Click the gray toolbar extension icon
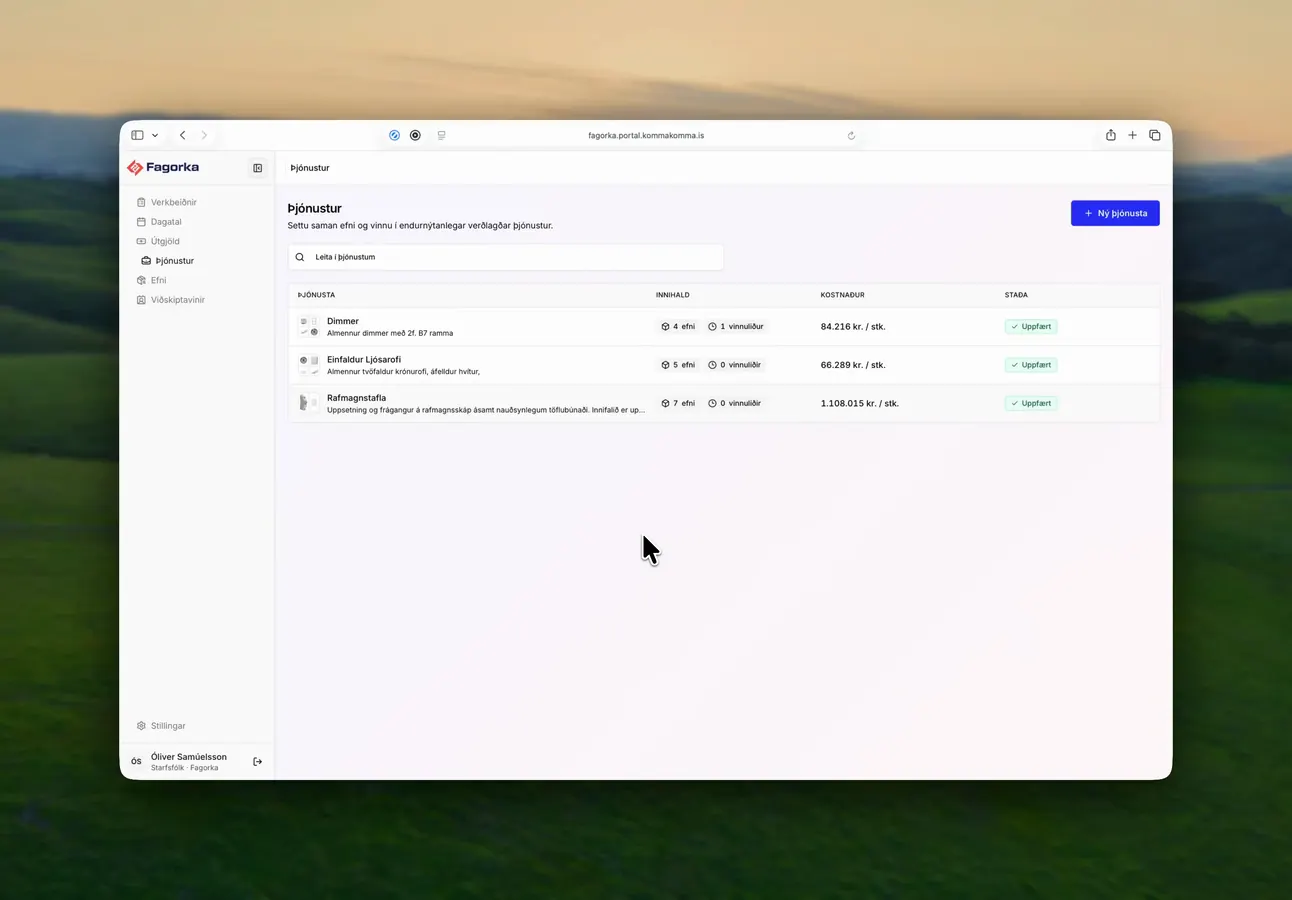This screenshot has width=1292, height=900. coord(441,135)
